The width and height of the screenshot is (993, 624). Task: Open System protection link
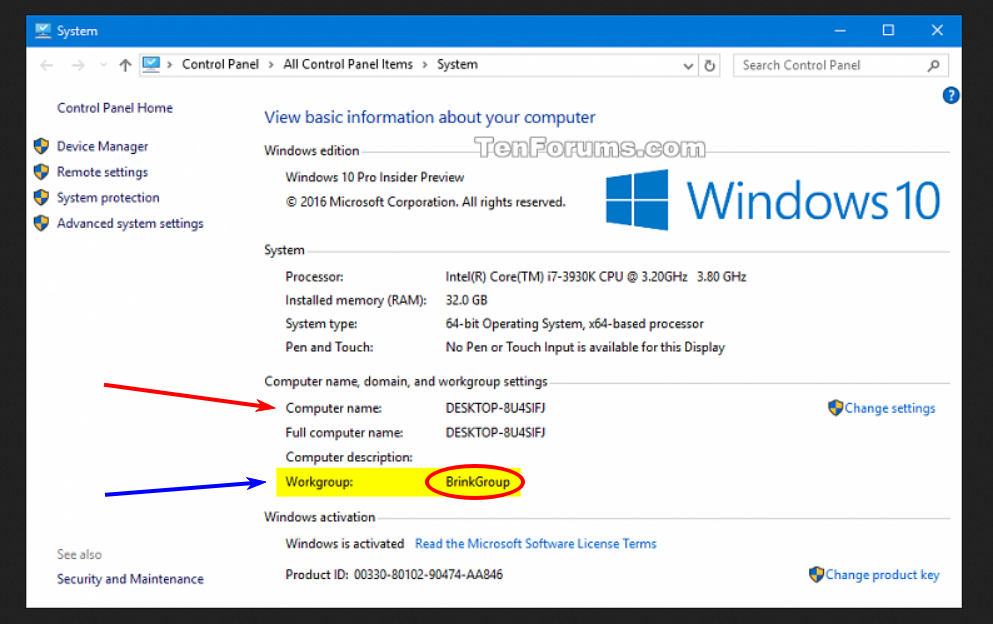(x=108, y=198)
